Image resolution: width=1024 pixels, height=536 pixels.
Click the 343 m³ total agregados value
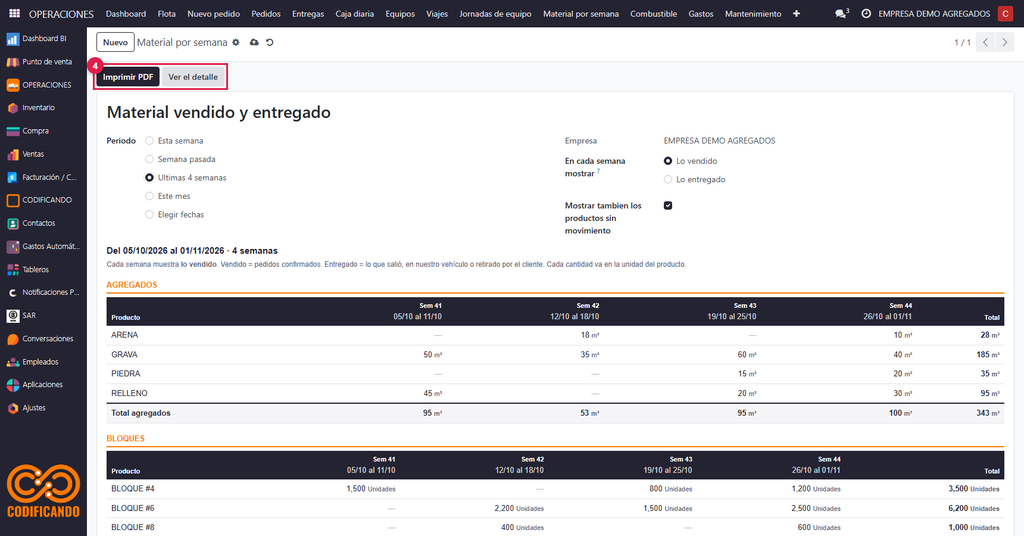[x=987, y=413]
